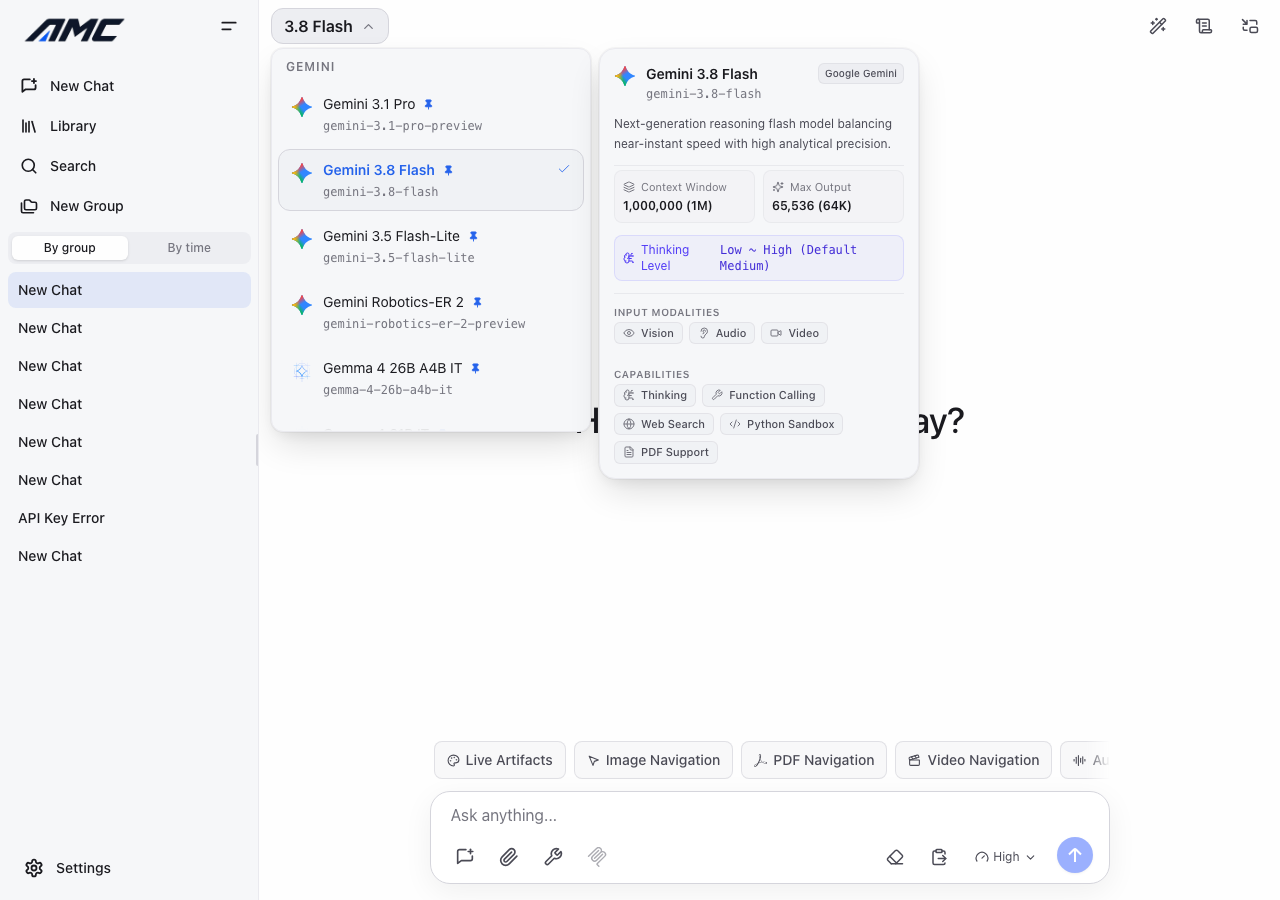Click the Live Artifacts suggestion chip
This screenshot has height=900, width=1280.
click(x=500, y=760)
